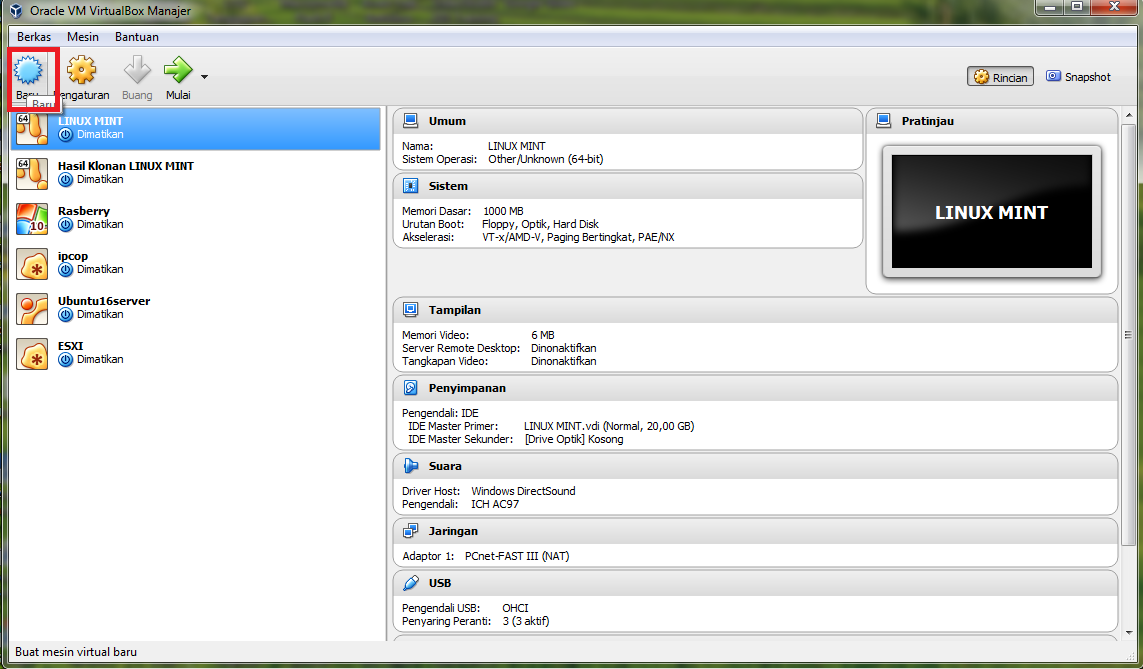The height and width of the screenshot is (669, 1143).
Task: Select the Hasil Klonan LINUX MINT VM icon
Action: click(32, 173)
